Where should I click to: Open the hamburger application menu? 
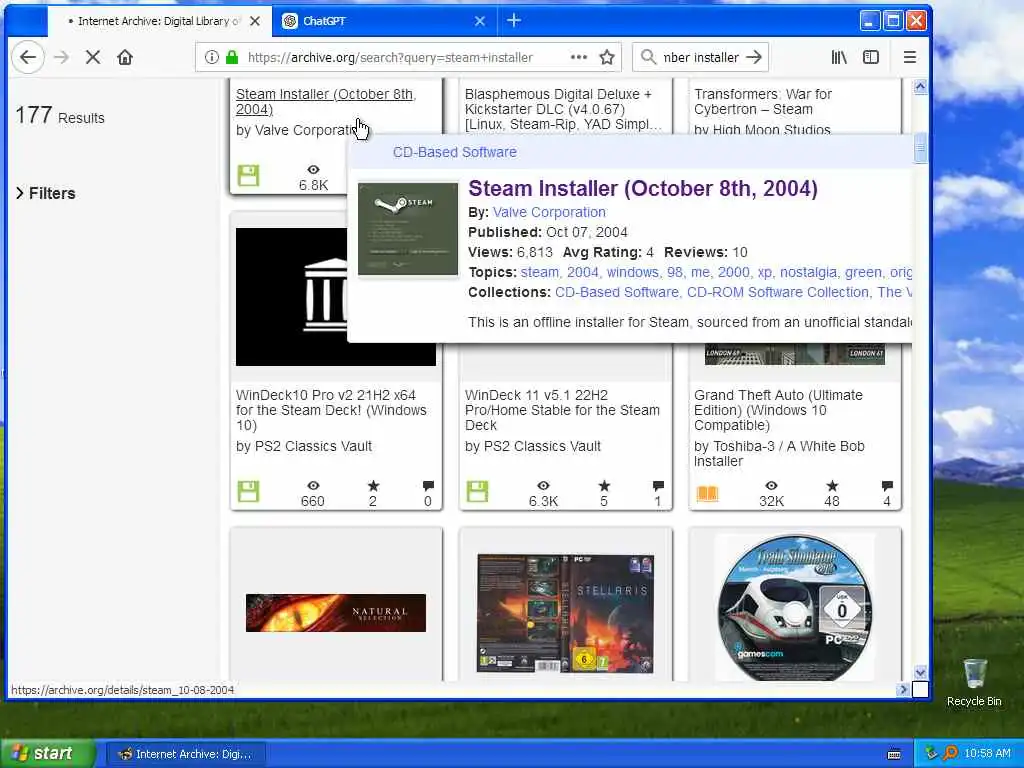pyautogui.click(x=910, y=57)
